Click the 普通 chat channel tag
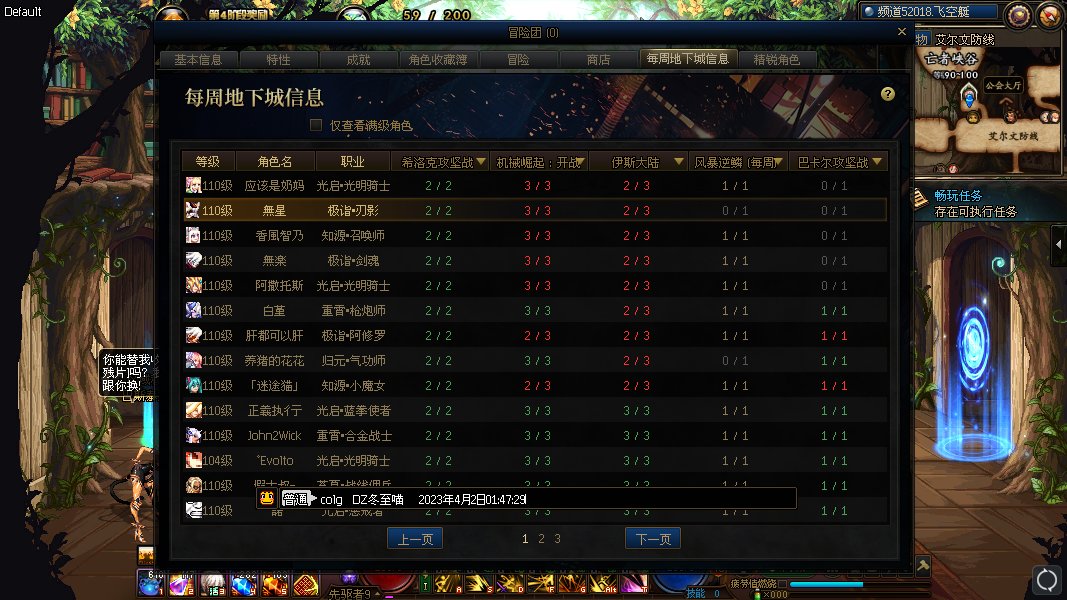This screenshot has width=1067, height=600. click(295, 499)
